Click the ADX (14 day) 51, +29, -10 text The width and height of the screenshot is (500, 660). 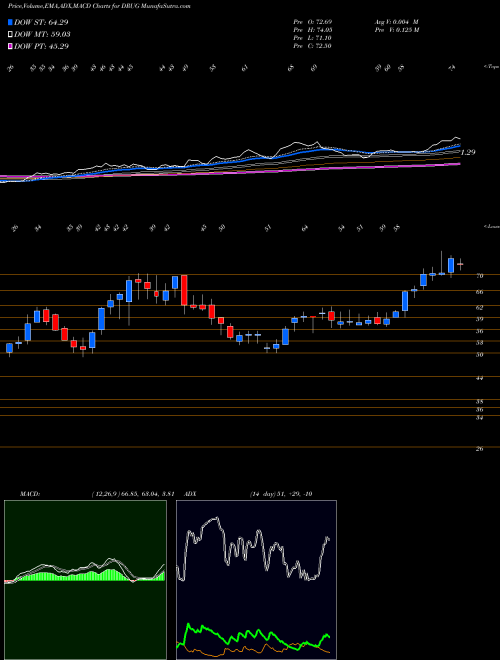tap(281, 494)
